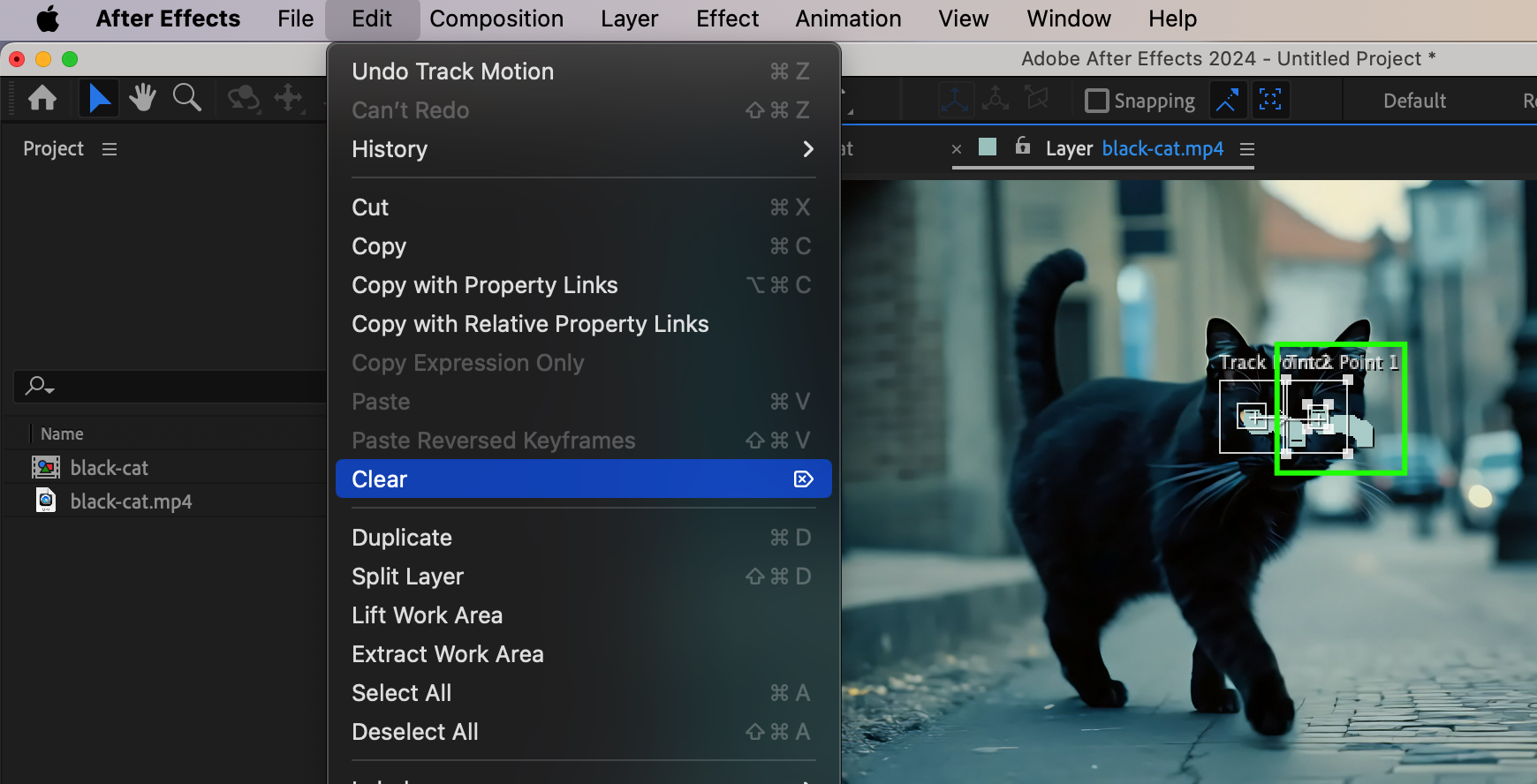Viewport: 1537px width, 784px height.
Task: Expand the History submenu
Action: tap(584, 149)
